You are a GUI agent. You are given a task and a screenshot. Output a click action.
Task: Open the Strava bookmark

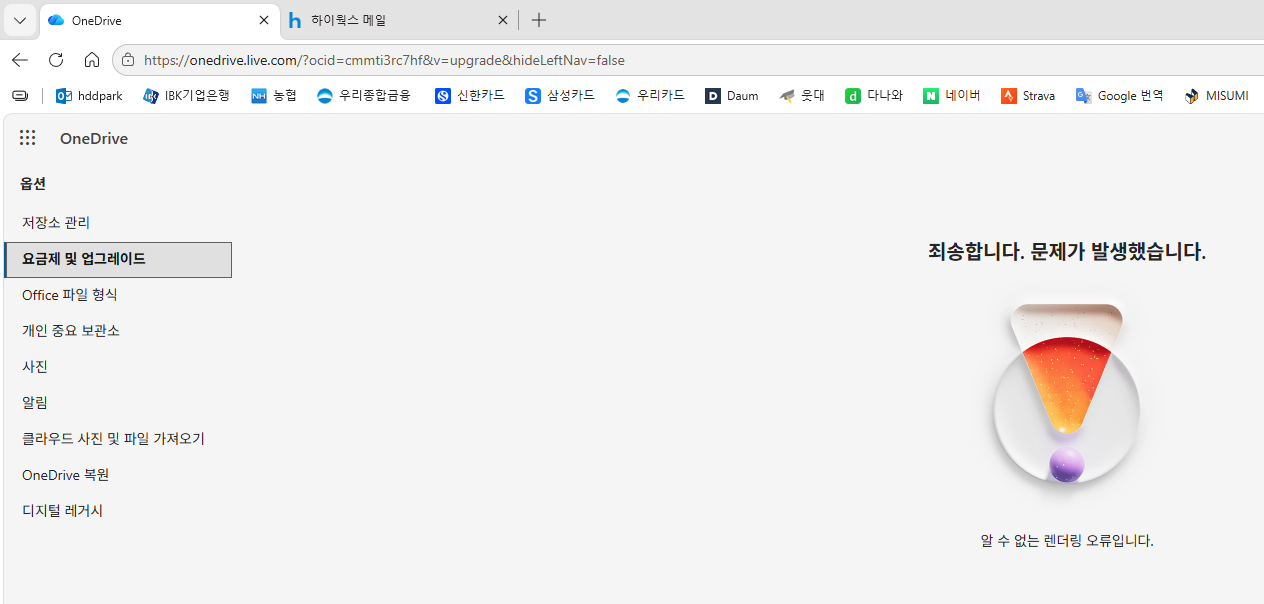click(x=1028, y=96)
